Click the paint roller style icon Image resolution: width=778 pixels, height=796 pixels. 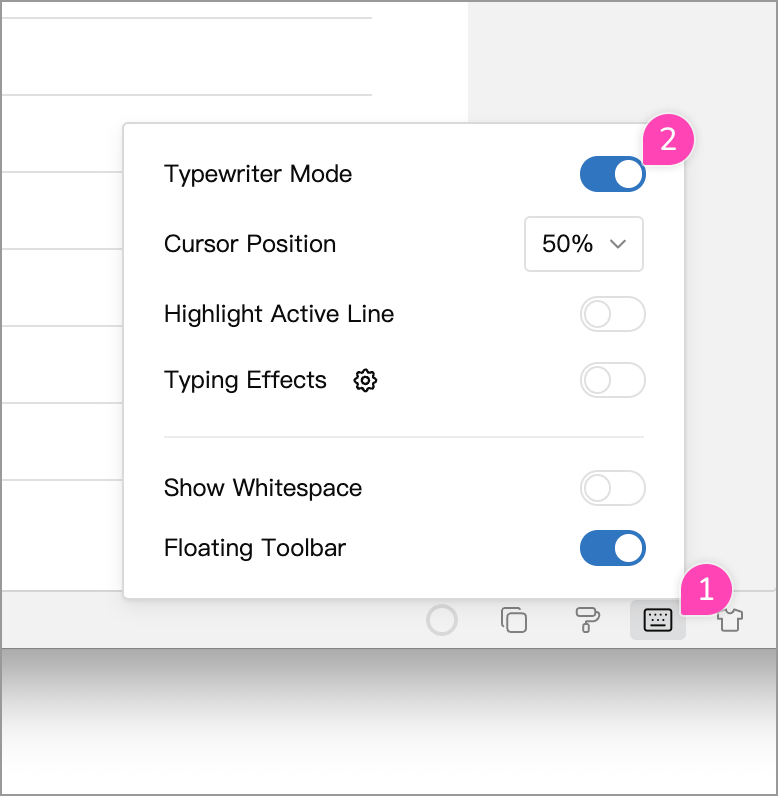pos(587,620)
